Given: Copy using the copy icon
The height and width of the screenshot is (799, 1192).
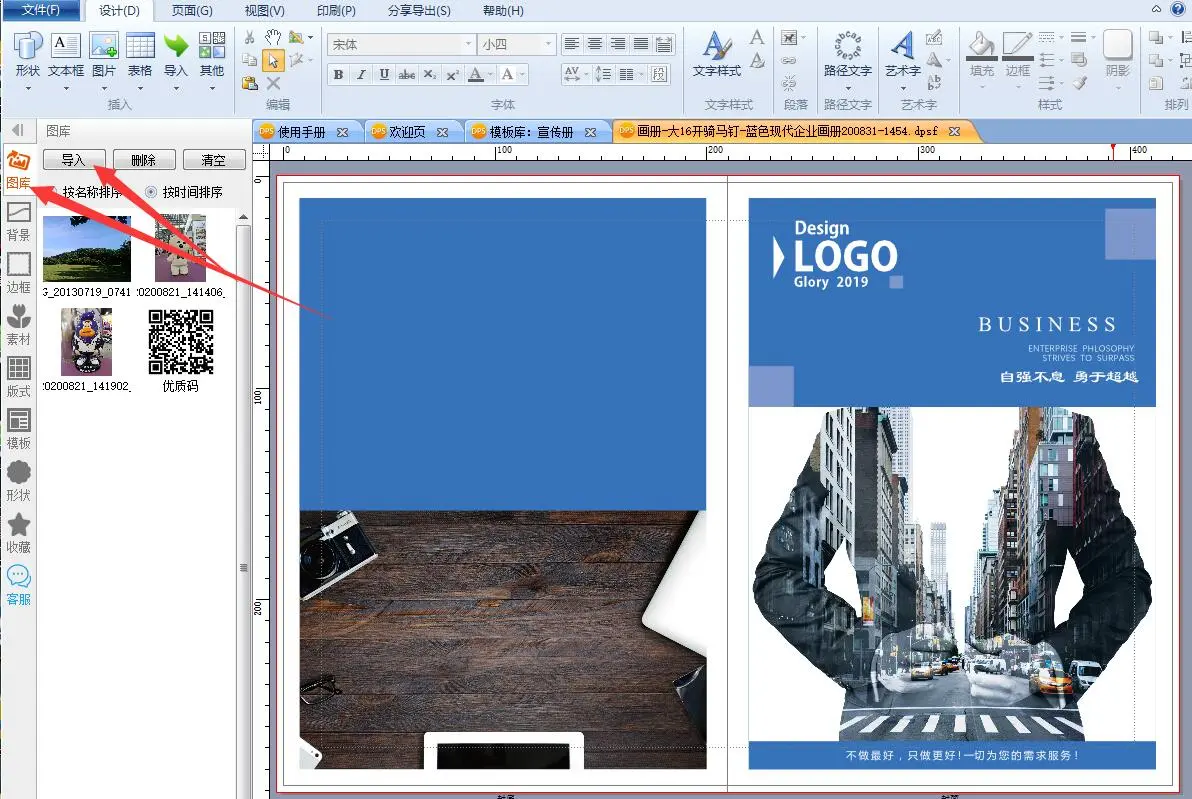Looking at the screenshot, I should (x=249, y=60).
